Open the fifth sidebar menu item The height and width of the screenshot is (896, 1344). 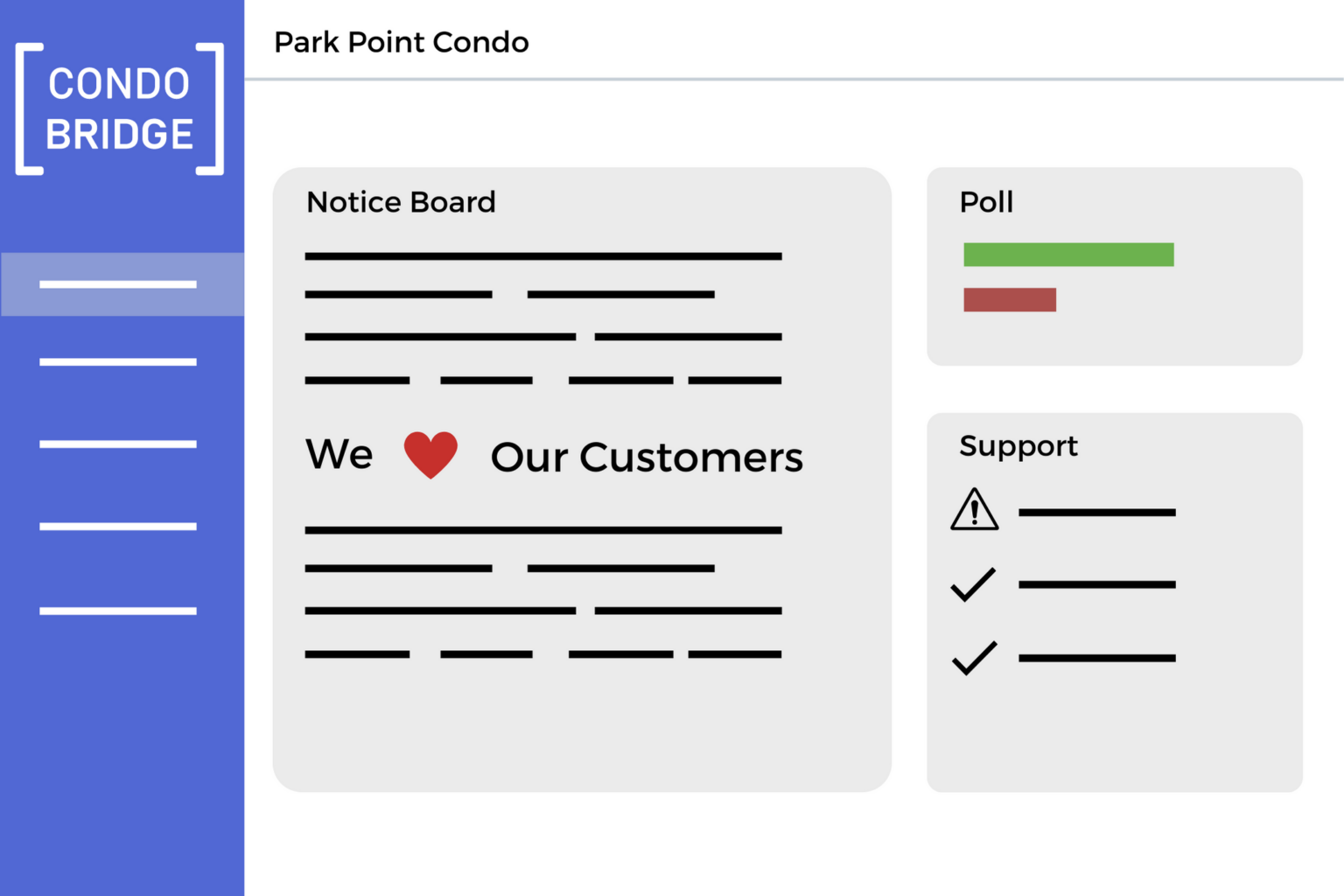click(x=118, y=611)
